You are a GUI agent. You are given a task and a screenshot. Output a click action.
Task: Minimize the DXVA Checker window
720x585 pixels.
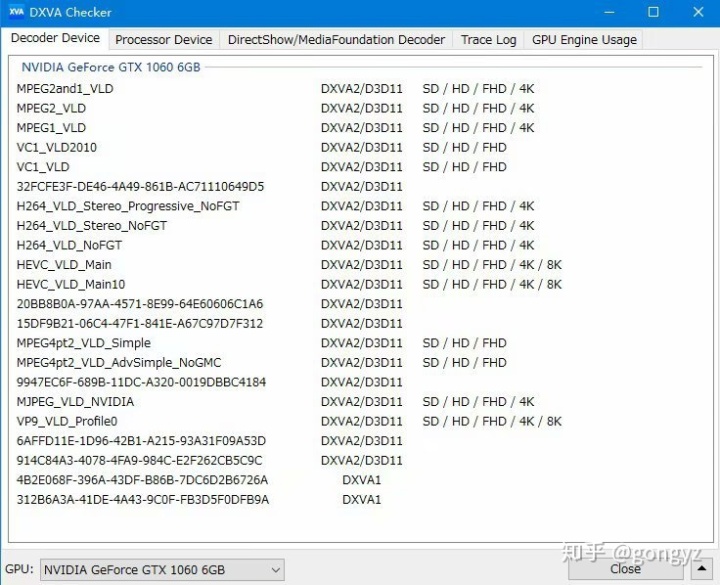click(608, 12)
